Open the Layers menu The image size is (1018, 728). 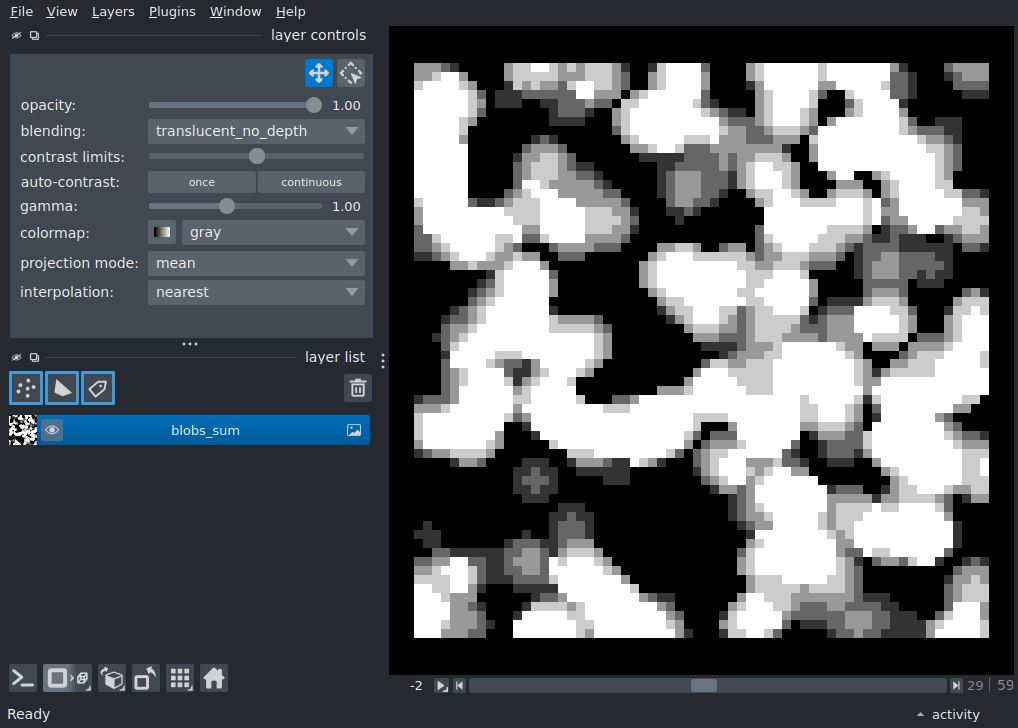click(x=113, y=12)
